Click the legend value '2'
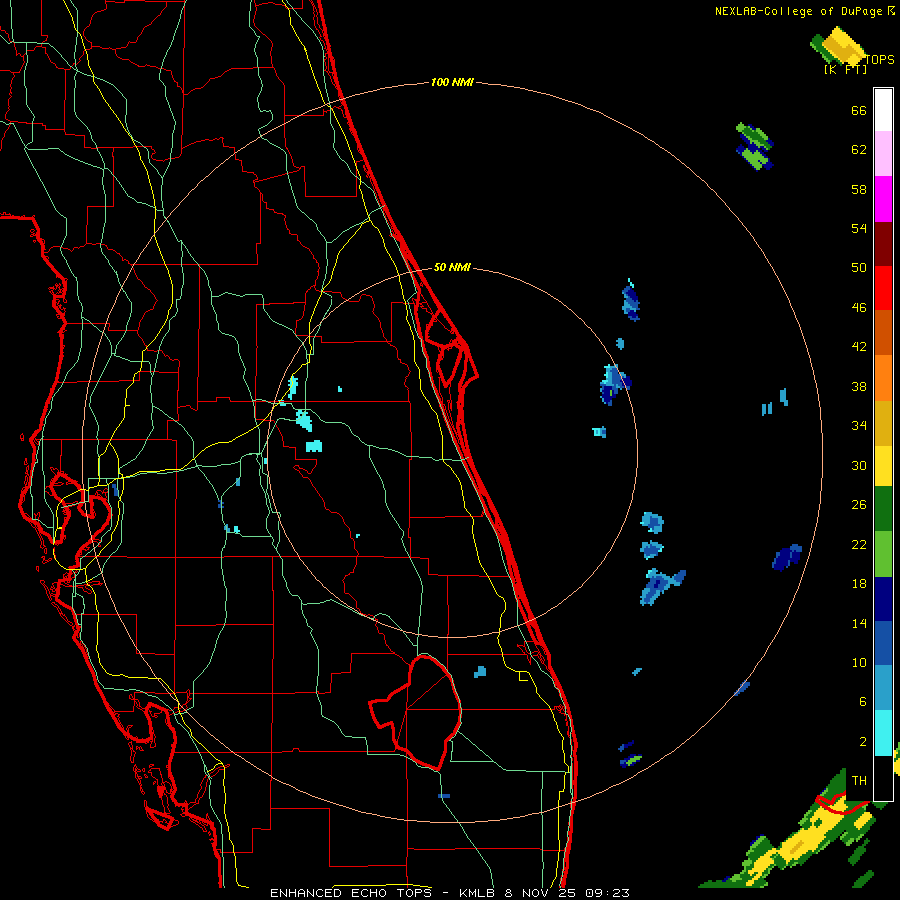 863,742
